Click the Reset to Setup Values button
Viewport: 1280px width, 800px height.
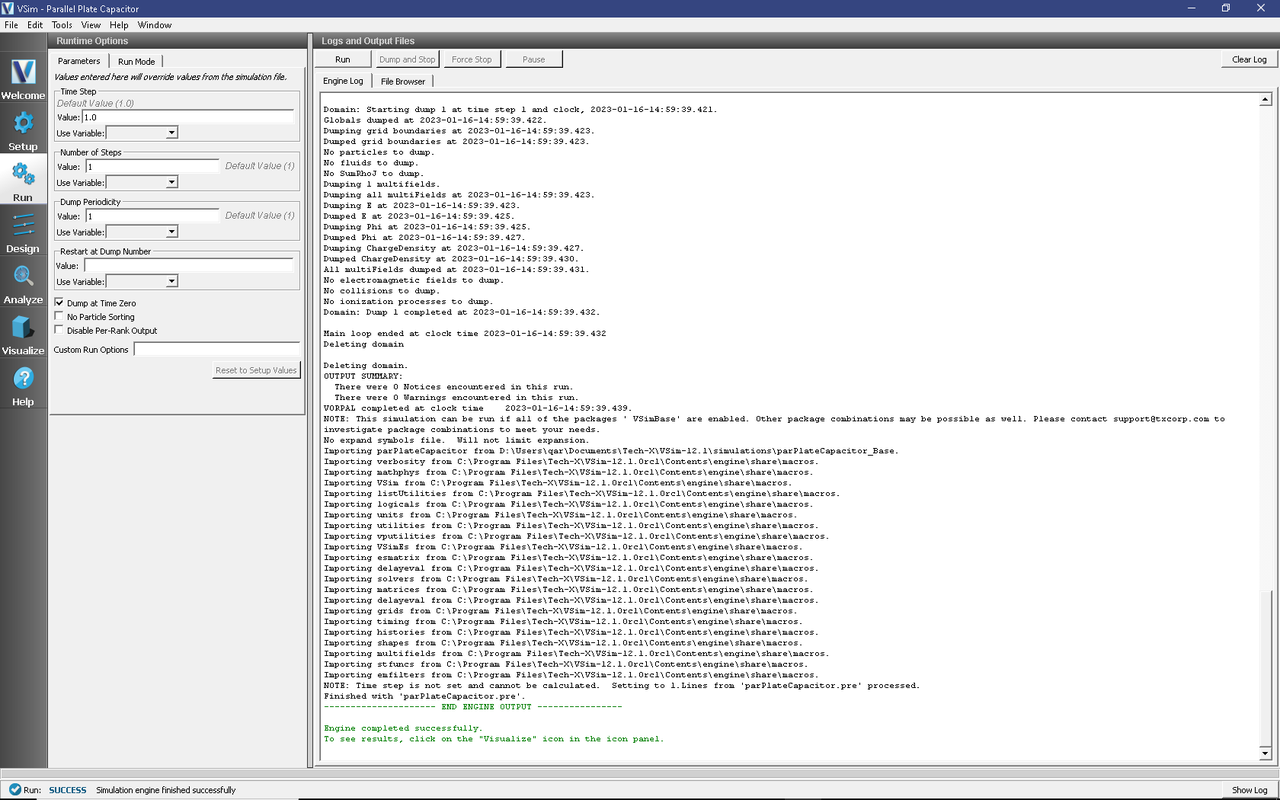pos(256,370)
